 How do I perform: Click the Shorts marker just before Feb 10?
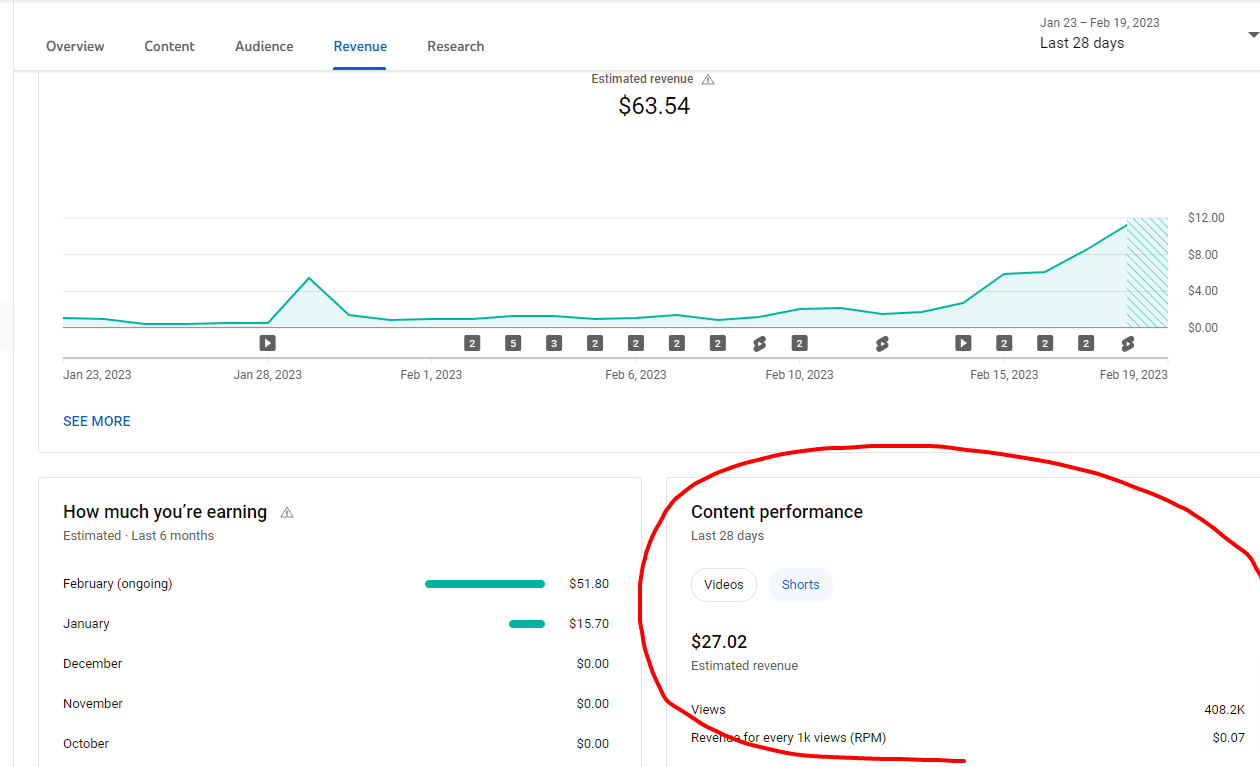(x=759, y=343)
